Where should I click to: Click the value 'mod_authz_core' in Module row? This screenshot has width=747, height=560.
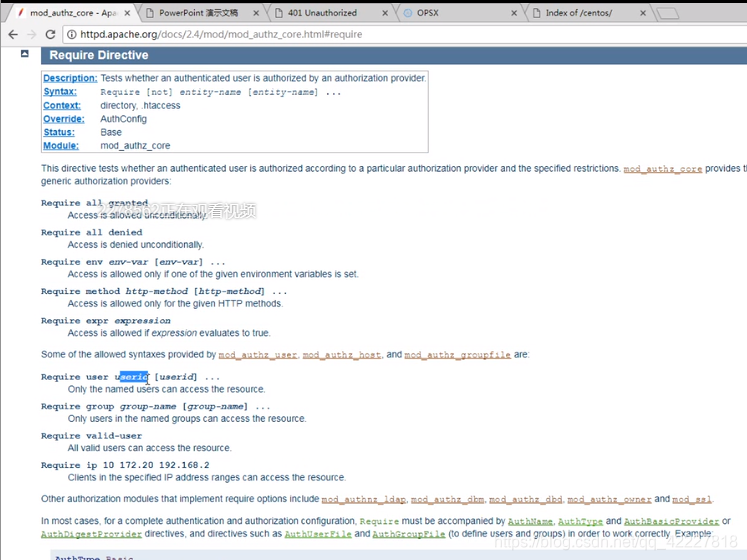click(x=135, y=146)
